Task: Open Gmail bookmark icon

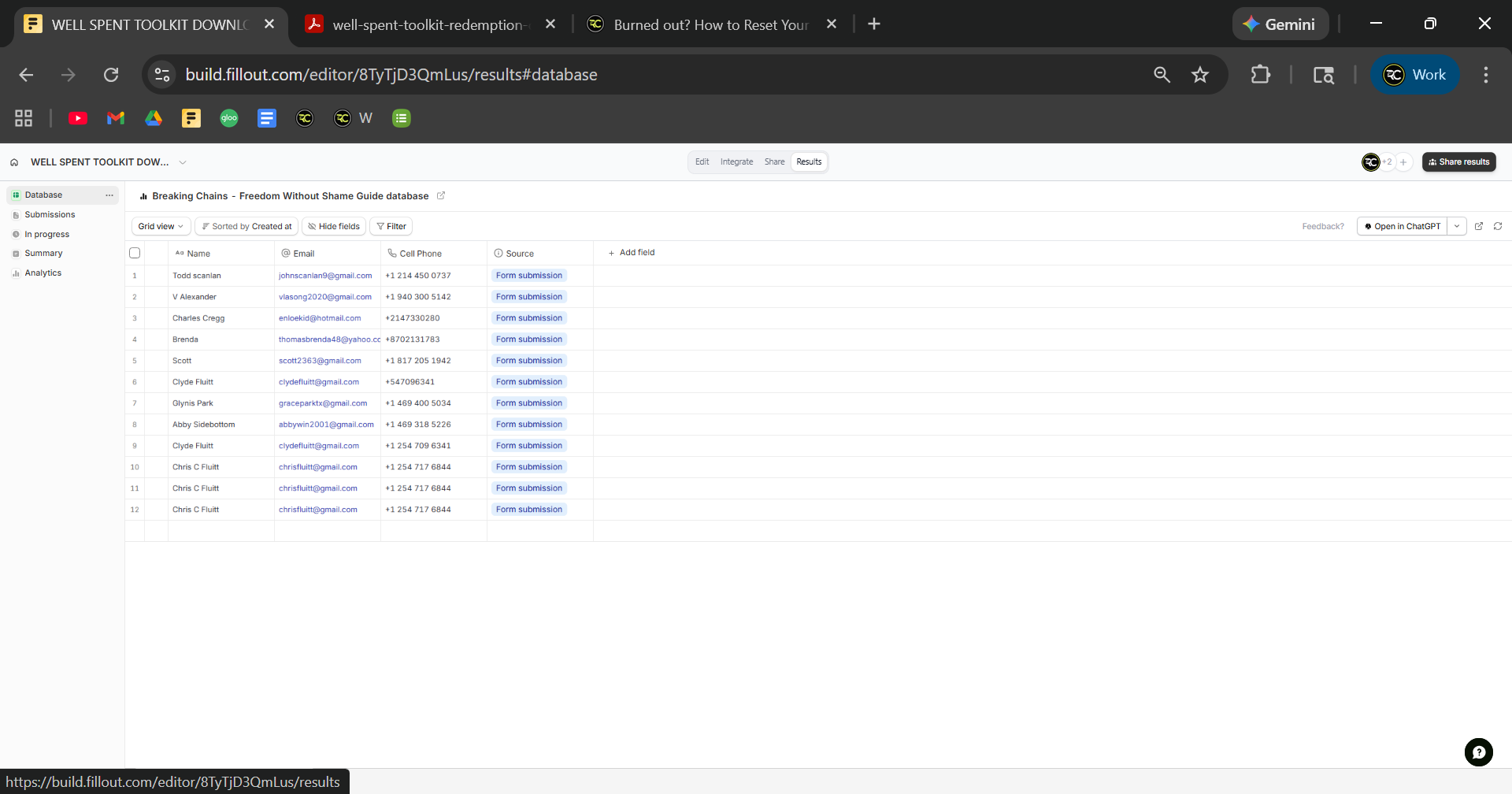Action: point(116,118)
